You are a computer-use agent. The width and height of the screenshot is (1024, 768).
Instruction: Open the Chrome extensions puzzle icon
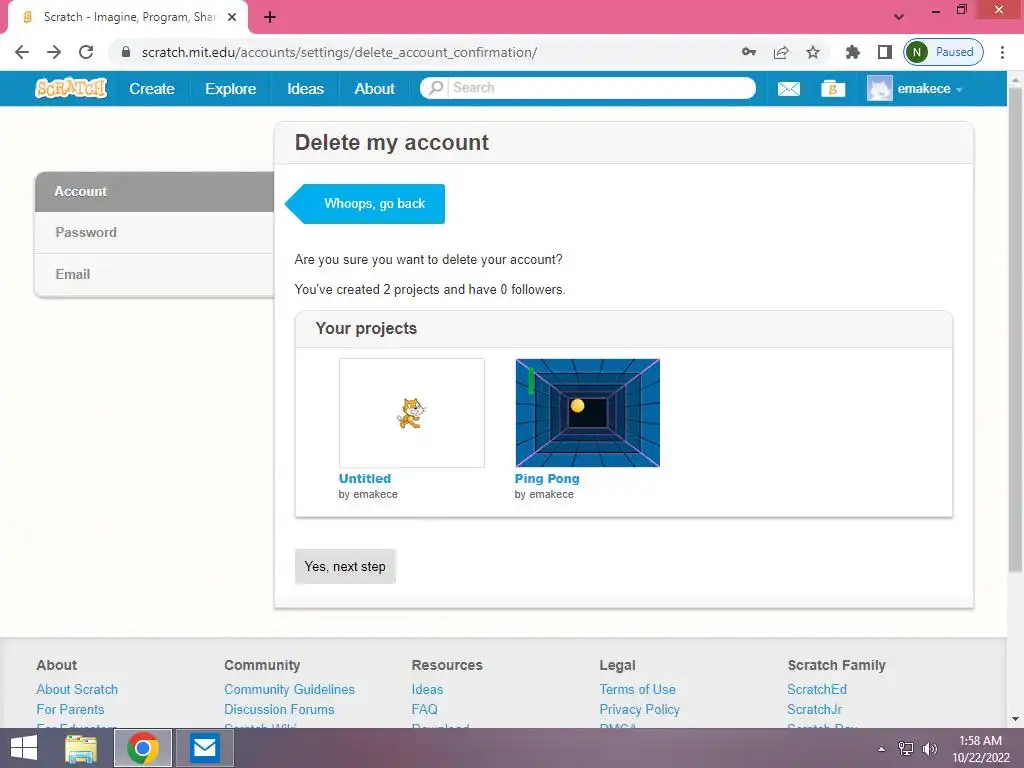pyautogui.click(x=852, y=52)
